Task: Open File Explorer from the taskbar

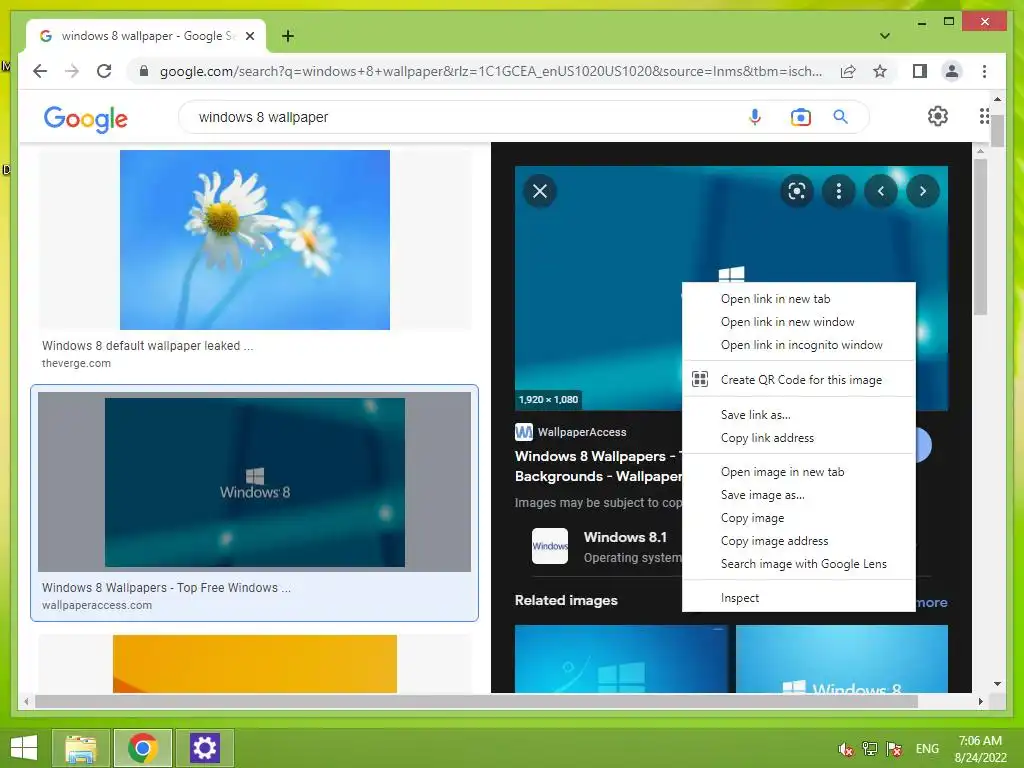Action: (80, 748)
